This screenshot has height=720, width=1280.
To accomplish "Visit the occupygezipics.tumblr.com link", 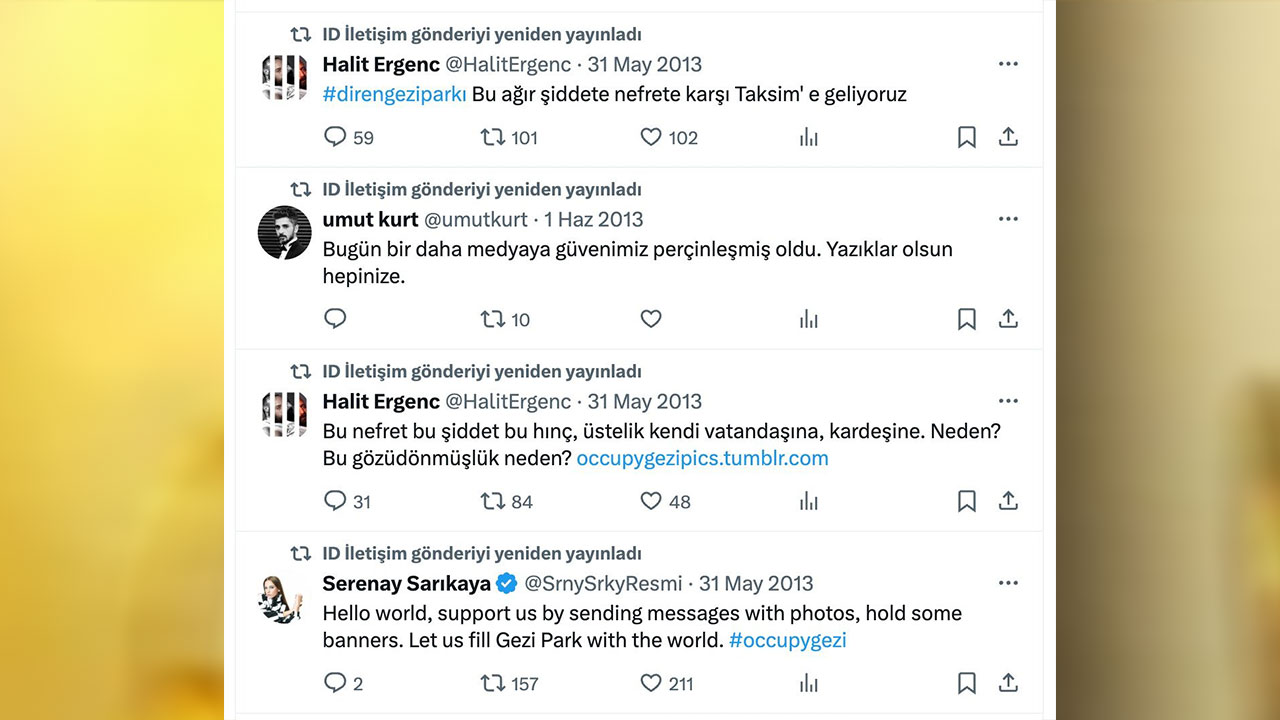I will click(702, 458).
